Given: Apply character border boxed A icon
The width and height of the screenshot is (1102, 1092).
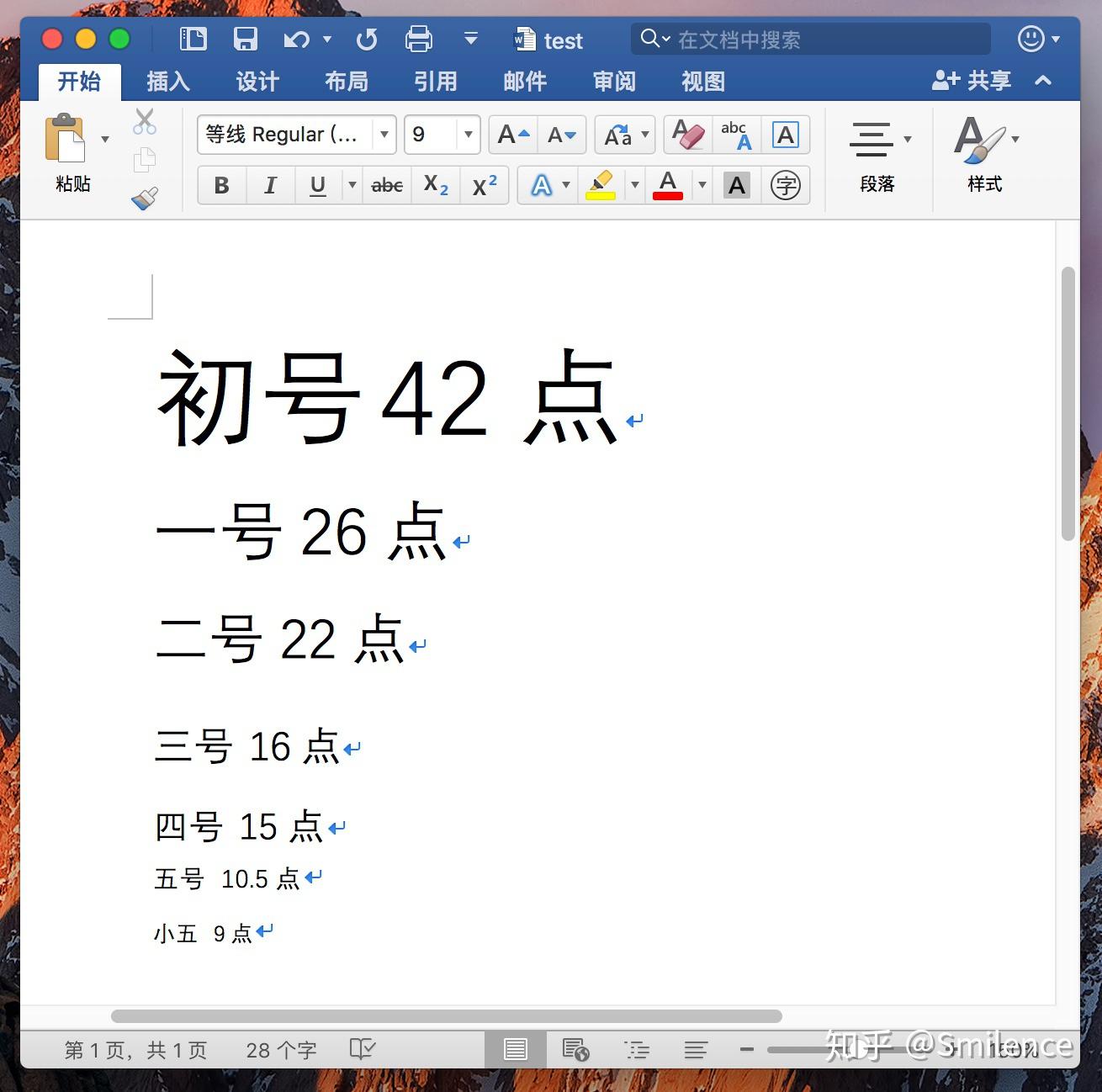Looking at the screenshot, I should click(x=785, y=135).
